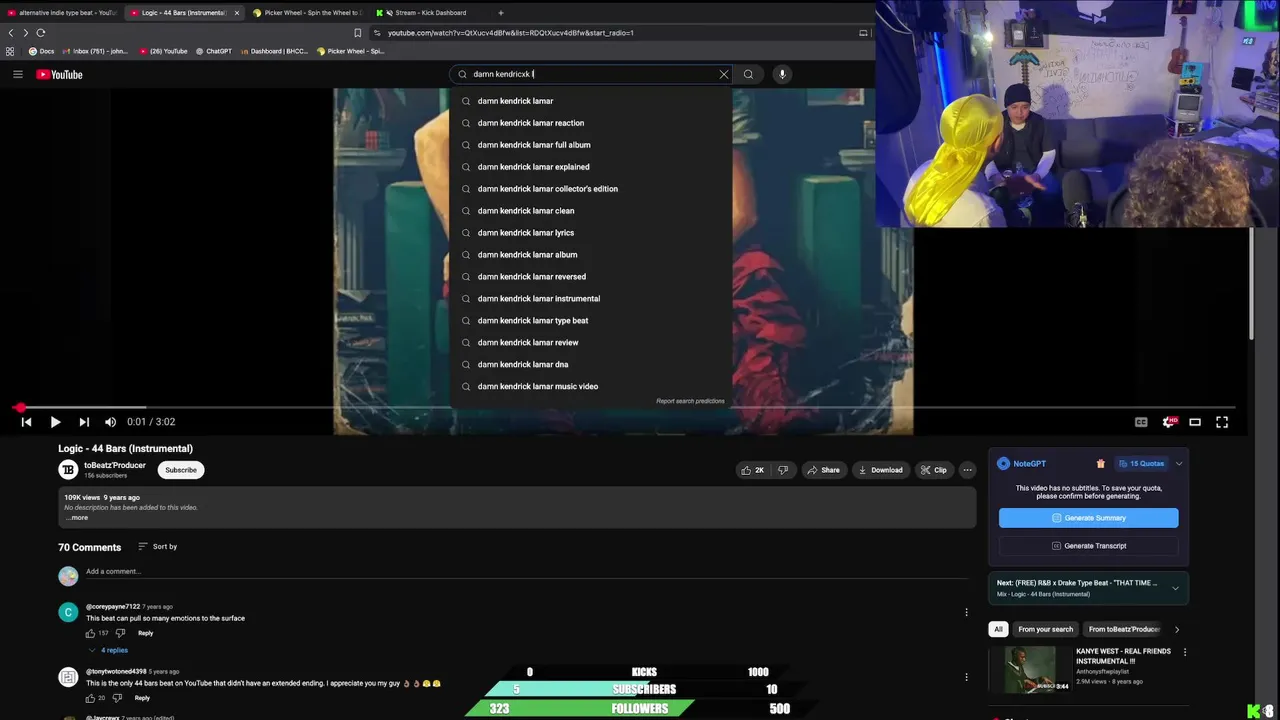Select suggestion 'damn kendrick lamar music video'
This screenshot has width=1280, height=720.
591,387
